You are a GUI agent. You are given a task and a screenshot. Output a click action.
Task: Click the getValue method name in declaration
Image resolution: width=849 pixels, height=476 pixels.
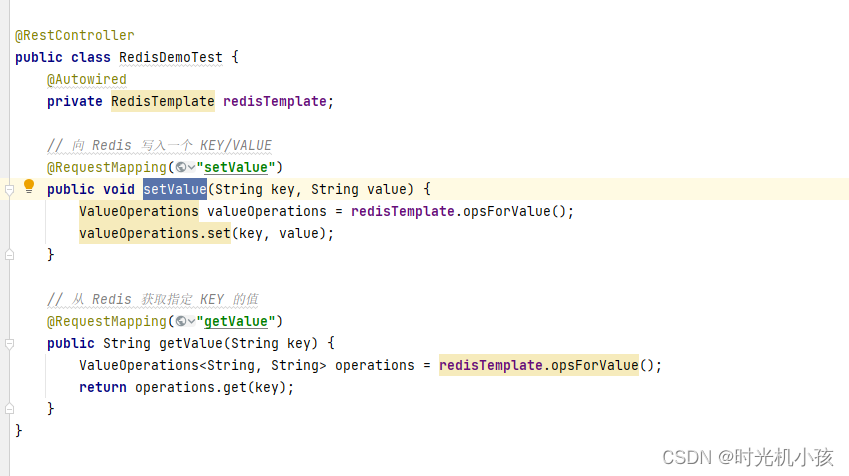coord(191,343)
